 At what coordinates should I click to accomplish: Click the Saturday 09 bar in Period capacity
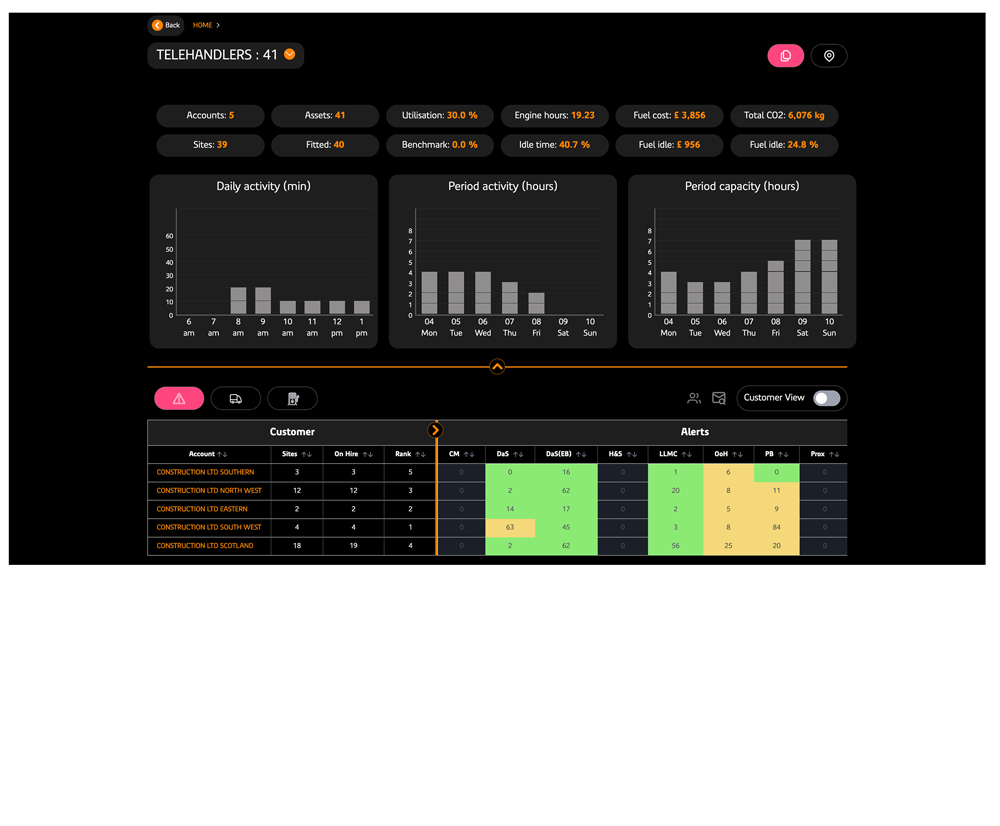802,277
